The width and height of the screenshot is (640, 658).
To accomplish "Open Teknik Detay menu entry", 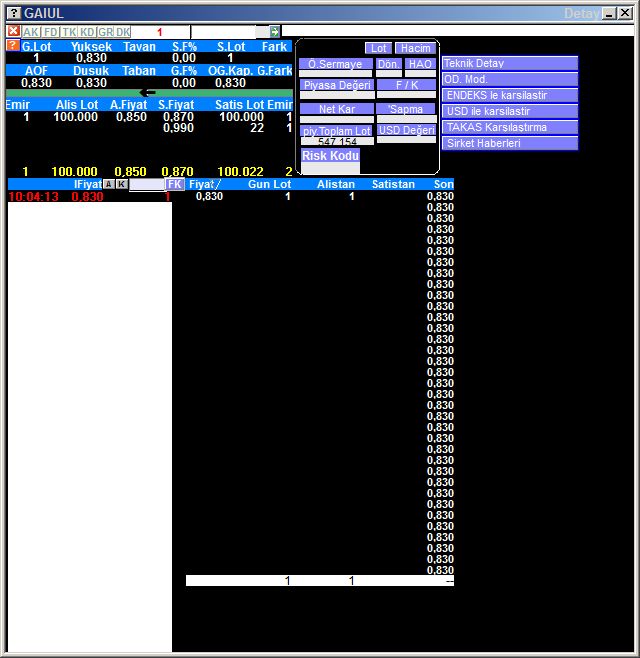I will [510, 63].
